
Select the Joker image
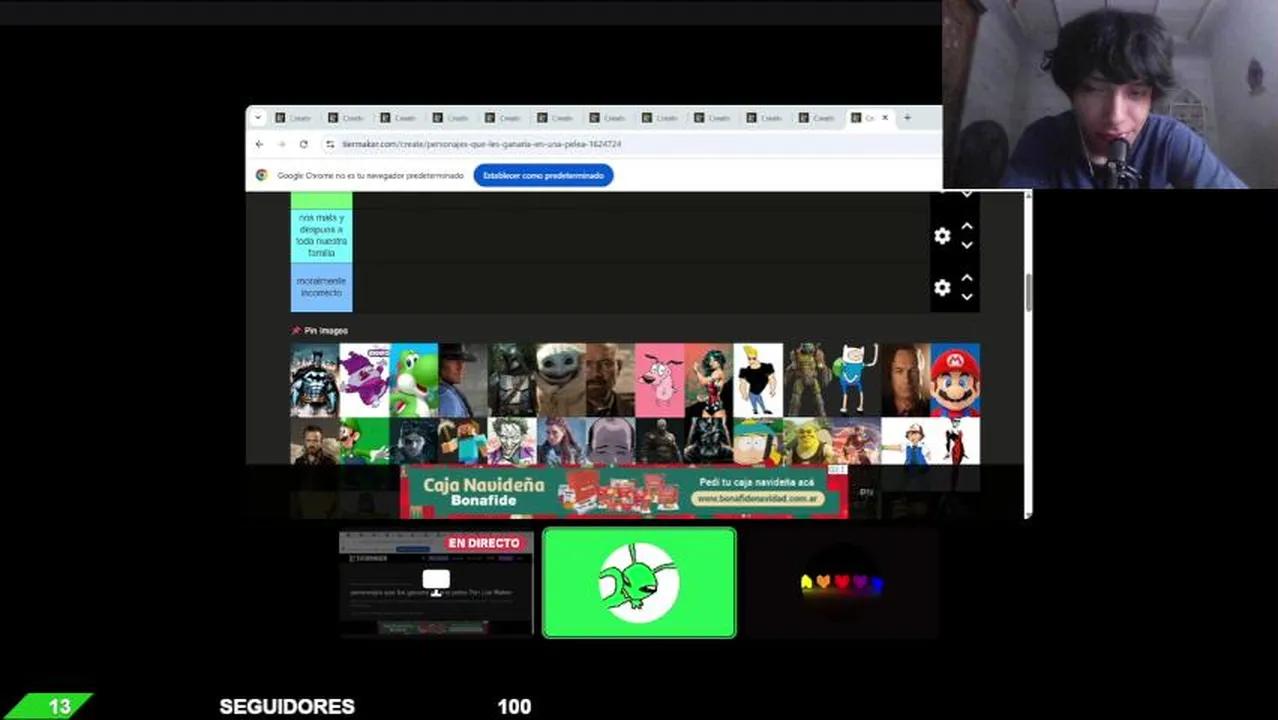[512, 441]
